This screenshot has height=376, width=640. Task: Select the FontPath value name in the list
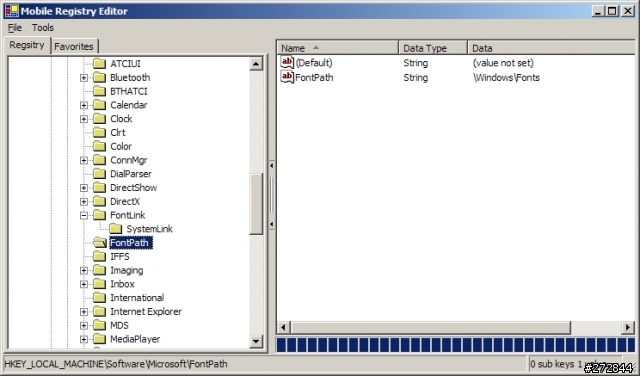[314, 78]
